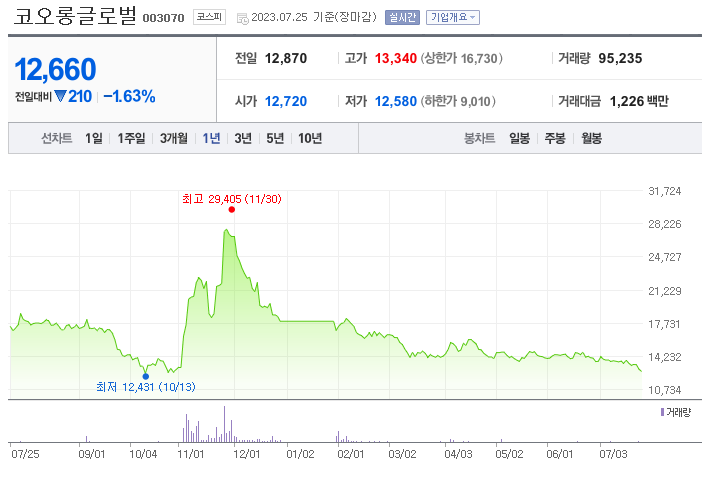Click the 28,226 y-axis label
Image resolution: width=702 pixels, height=481 pixels.
664,224
